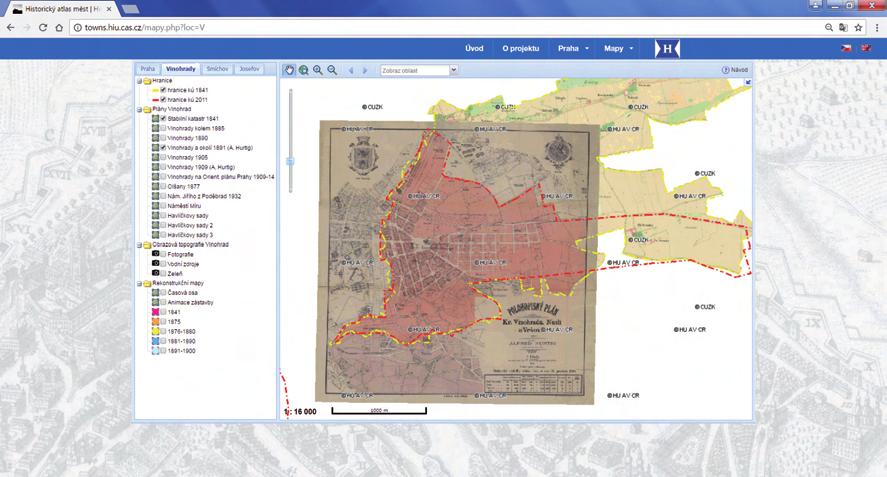Switch to the Josefov tab
This screenshot has width=887, height=477.
tap(249, 69)
